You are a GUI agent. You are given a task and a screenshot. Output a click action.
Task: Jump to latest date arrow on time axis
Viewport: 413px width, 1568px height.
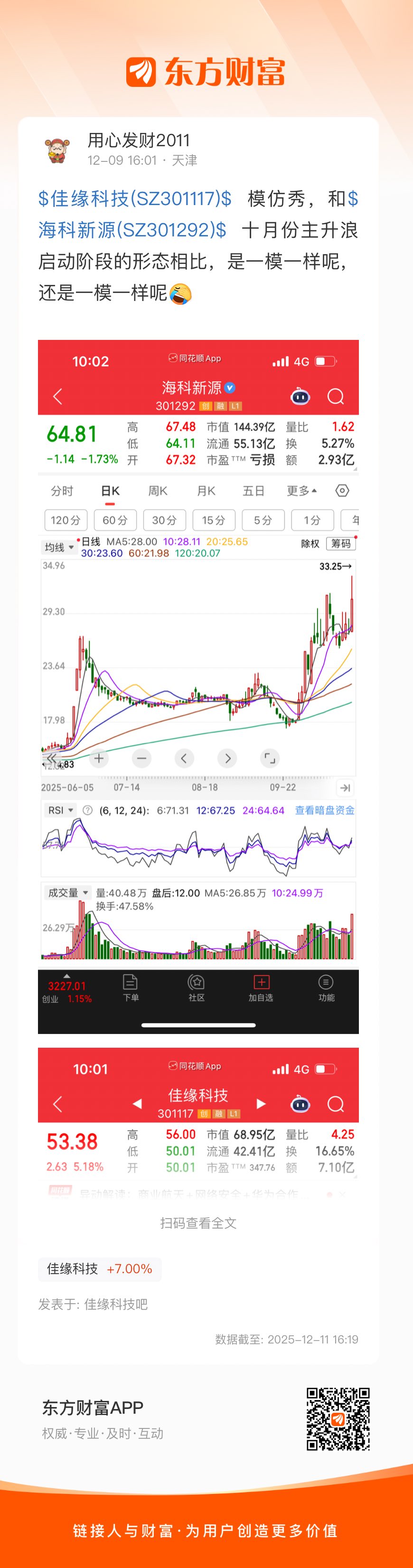(x=345, y=788)
